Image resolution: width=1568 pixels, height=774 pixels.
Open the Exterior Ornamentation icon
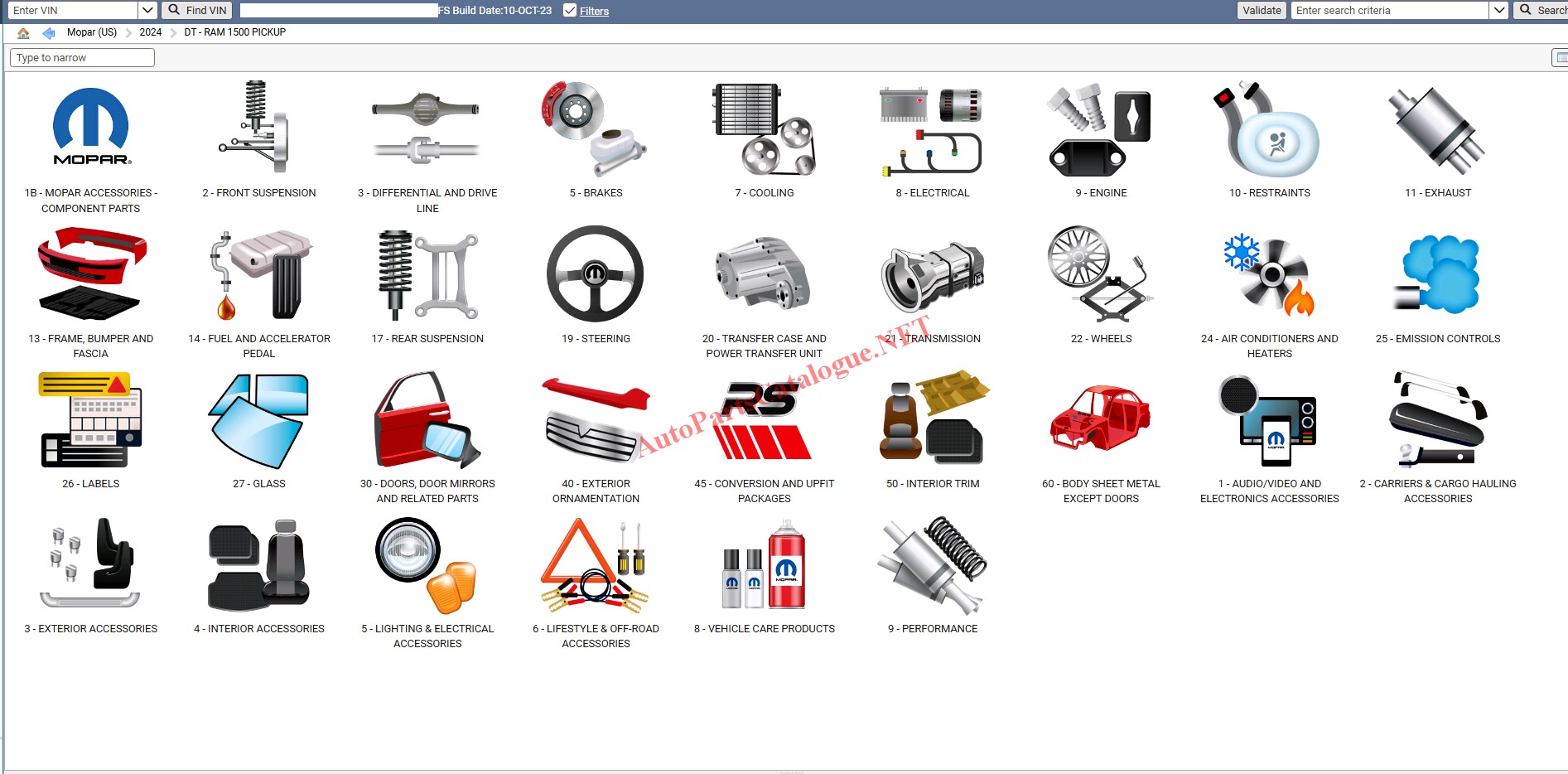coord(595,419)
